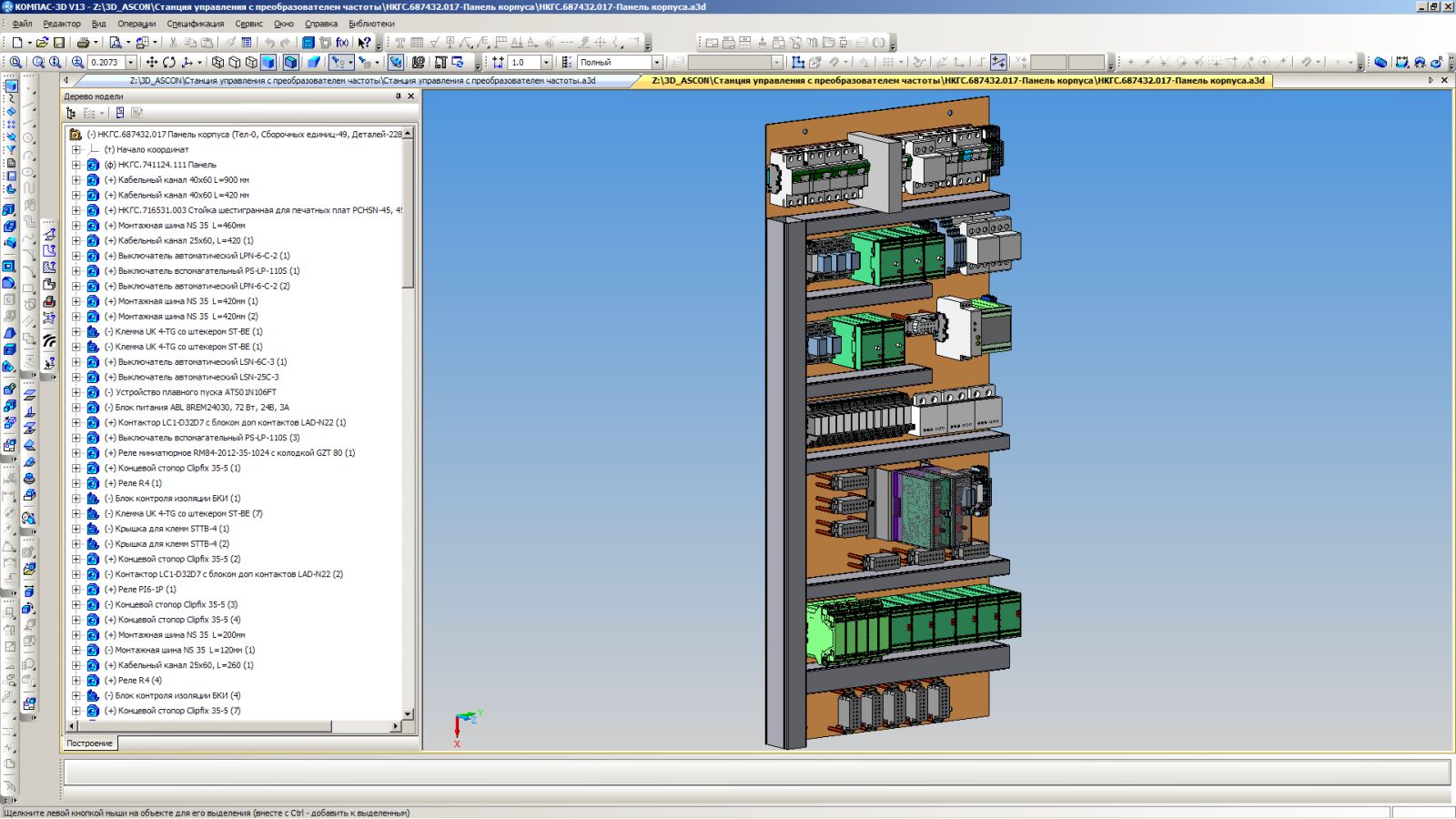Viewport: 1456px width, 819px height.
Task: Switch to the Станция управления document tab
Action: (x=362, y=80)
